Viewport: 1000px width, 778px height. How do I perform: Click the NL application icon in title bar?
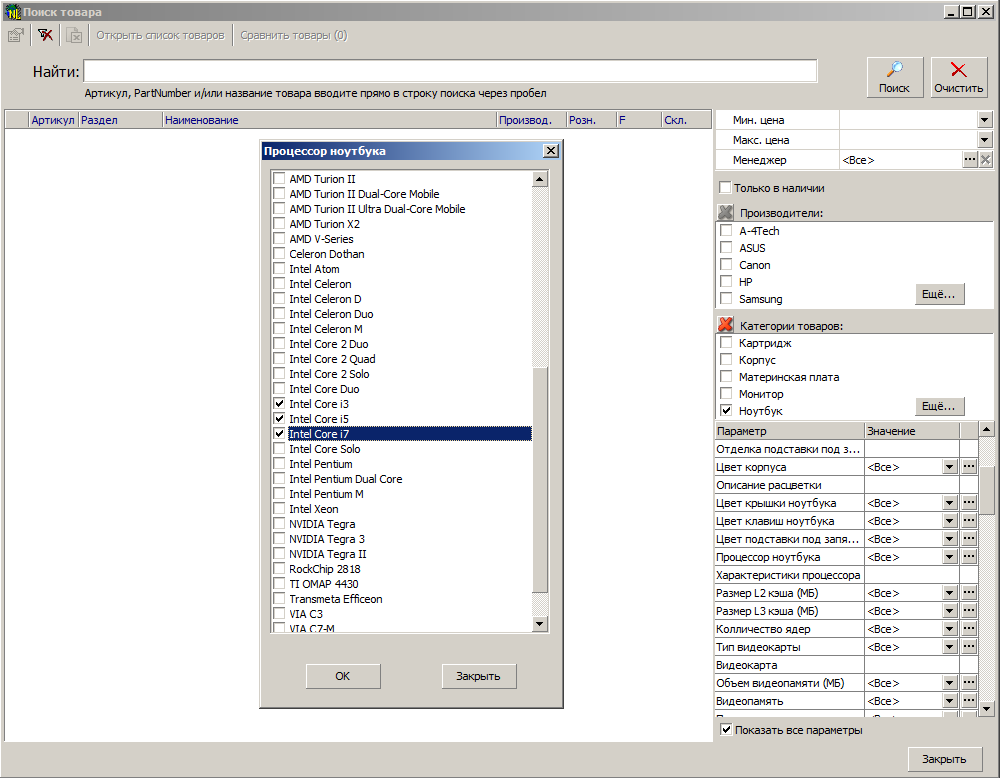click(12, 11)
